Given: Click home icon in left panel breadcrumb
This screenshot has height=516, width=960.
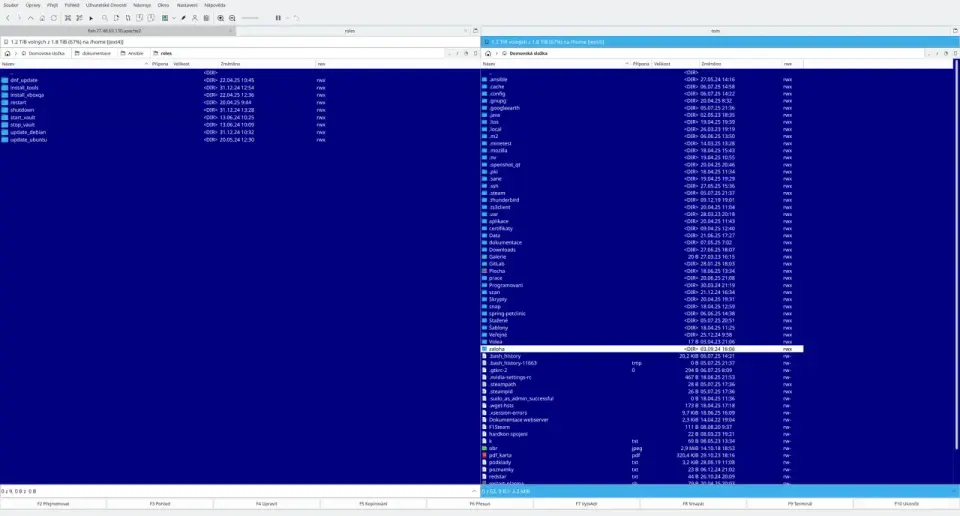Looking at the screenshot, I should tap(7, 53).
